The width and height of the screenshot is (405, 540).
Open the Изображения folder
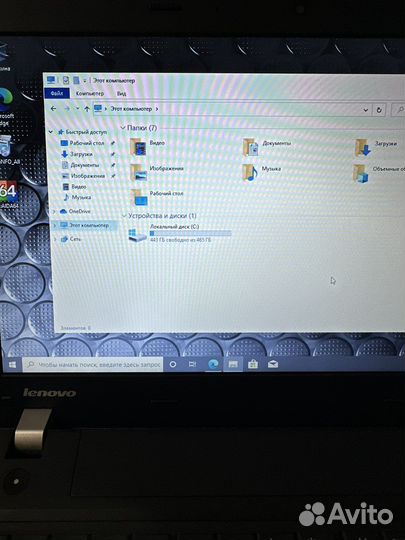click(x=157, y=172)
